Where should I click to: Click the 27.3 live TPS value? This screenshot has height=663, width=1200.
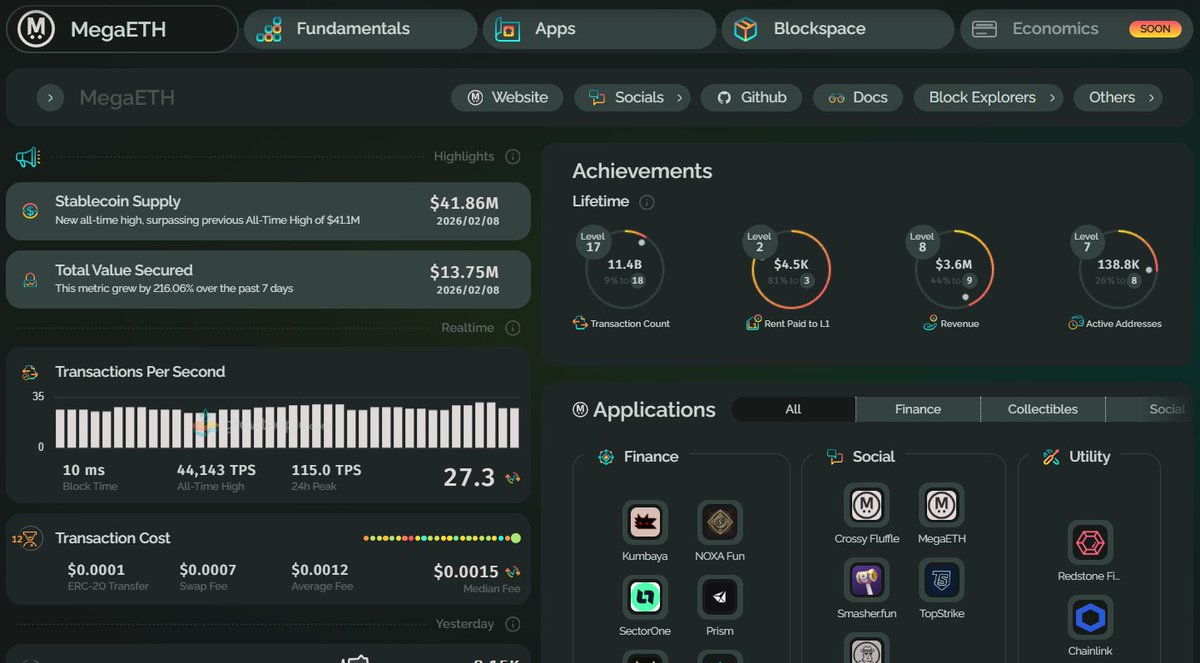(x=469, y=478)
